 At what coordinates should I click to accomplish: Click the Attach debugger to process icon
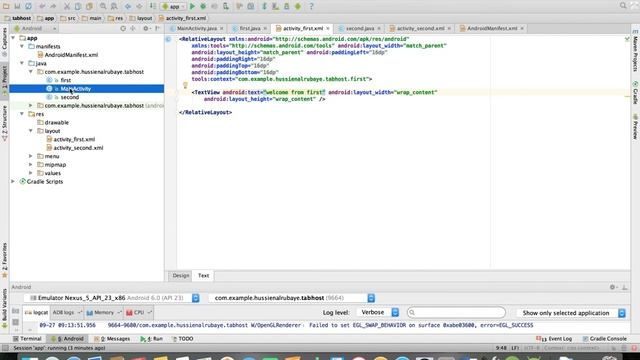[x=226, y=6]
